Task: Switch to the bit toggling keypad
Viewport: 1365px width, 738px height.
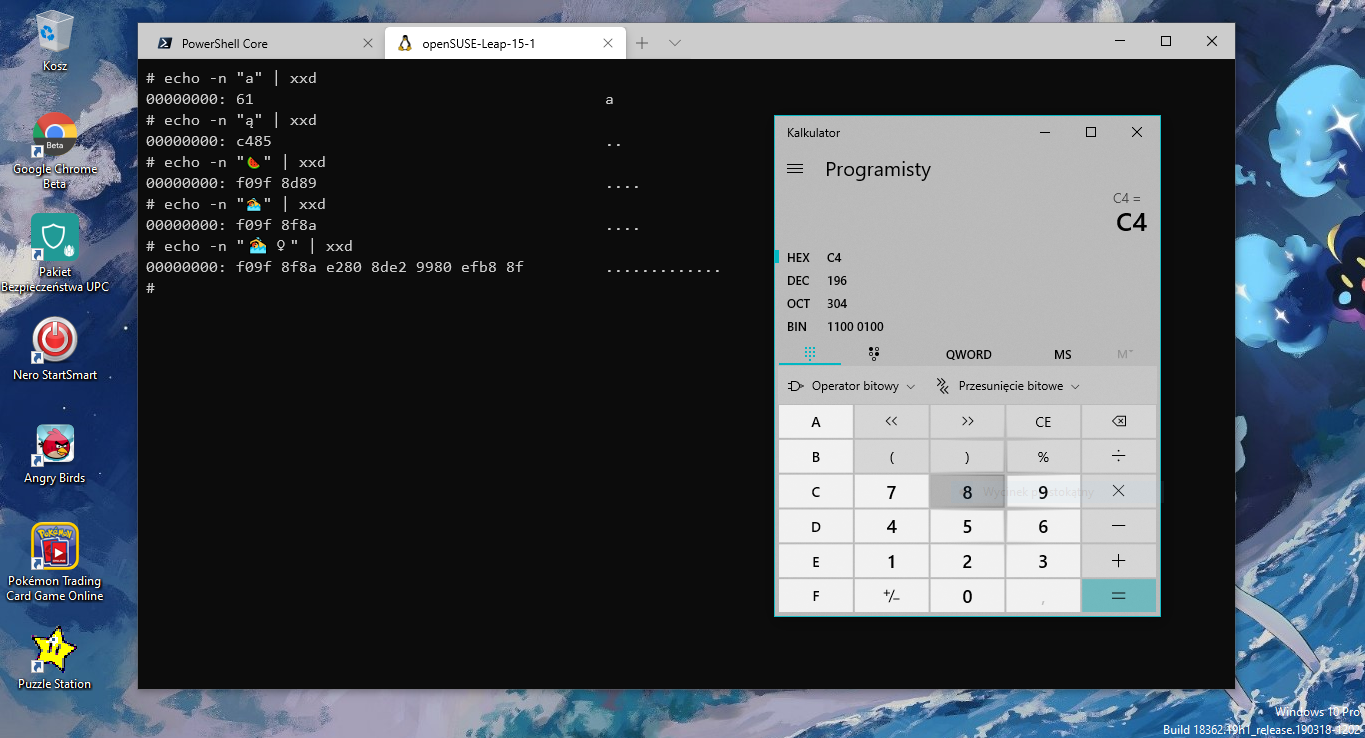Action: pos(873,354)
